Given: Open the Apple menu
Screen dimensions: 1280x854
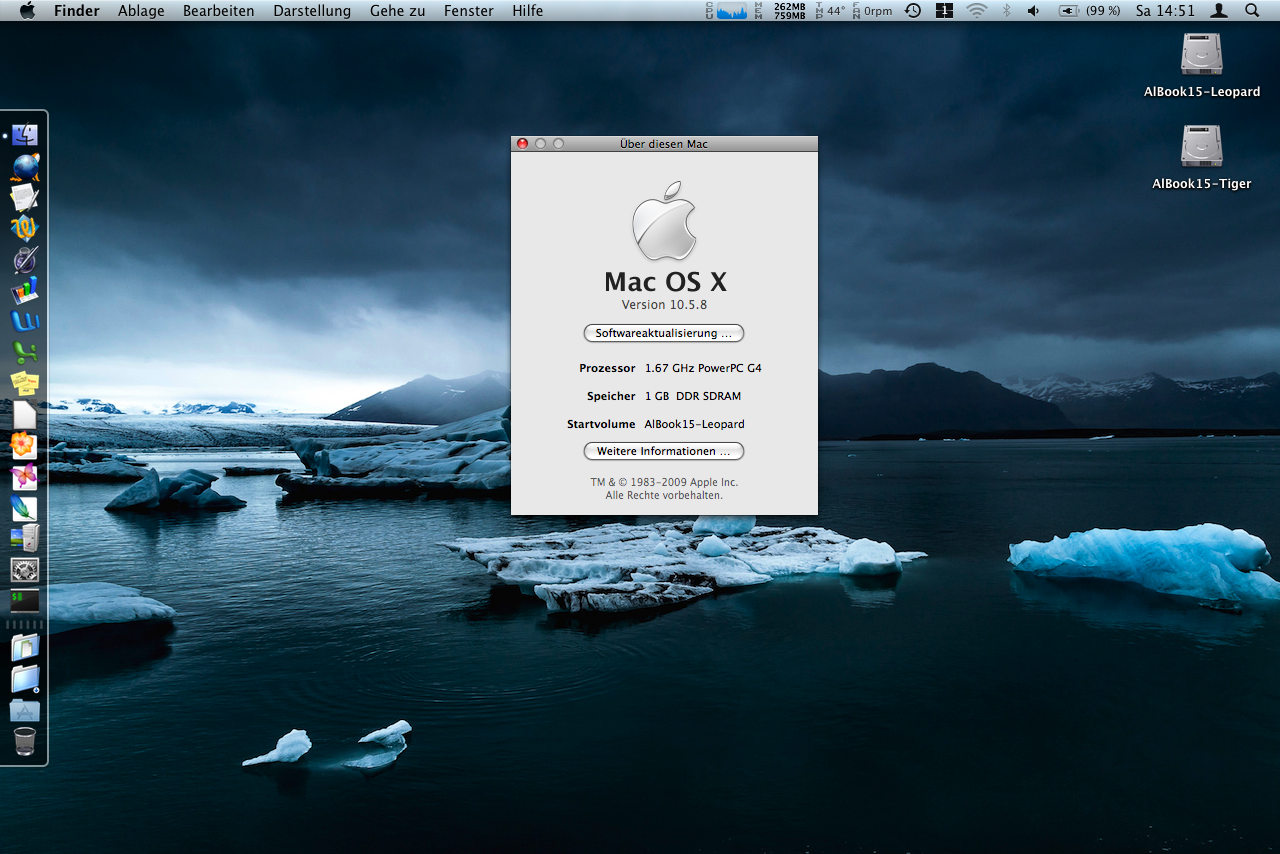Looking at the screenshot, I should click(27, 11).
